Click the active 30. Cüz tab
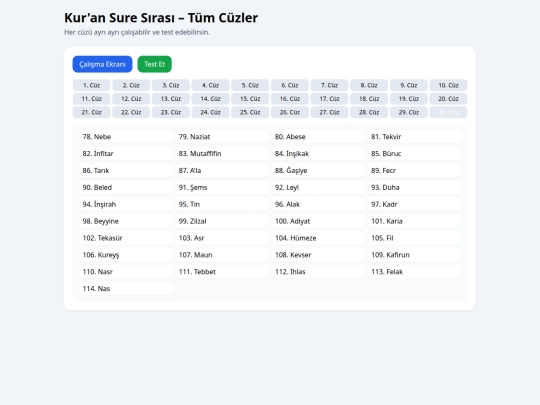Image resolution: width=540 pixels, height=405 pixels. [448, 112]
